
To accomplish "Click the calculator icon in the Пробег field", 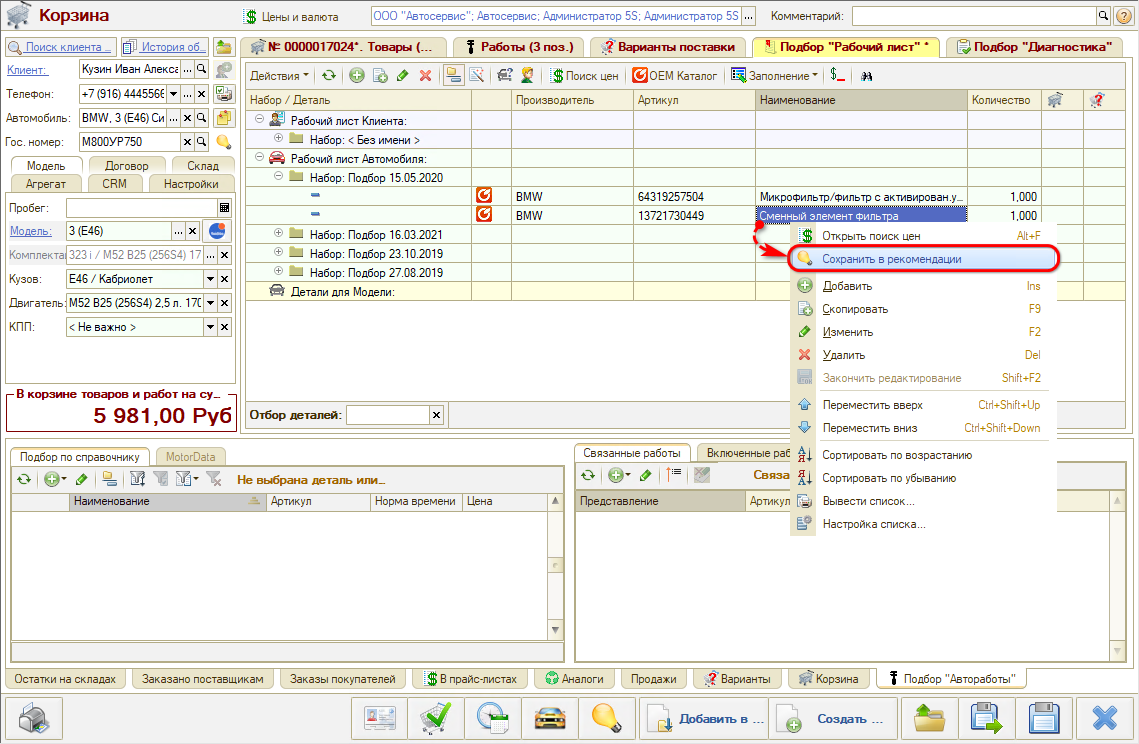I will [x=224, y=208].
